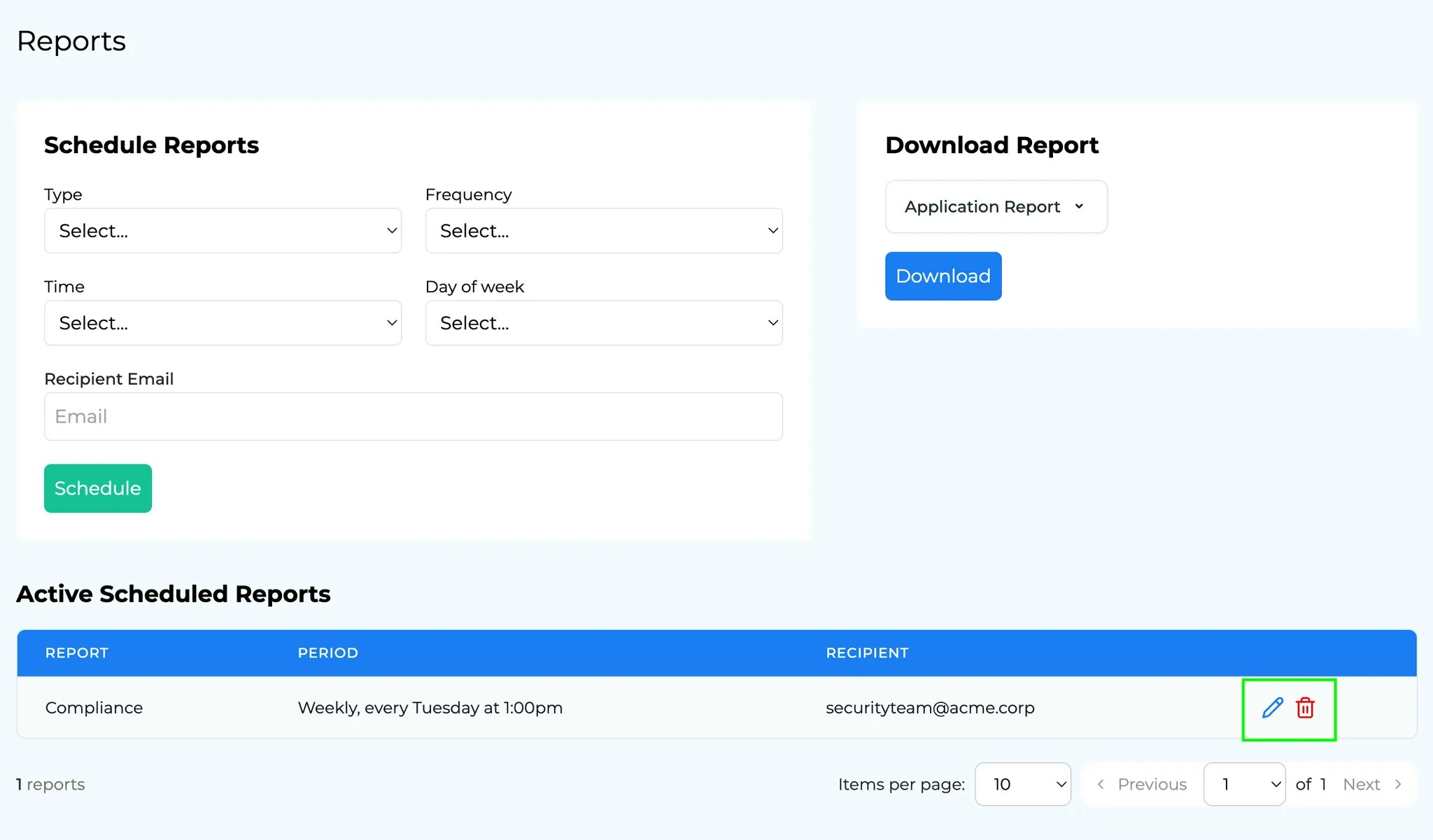Screen dimensions: 1433x840
Task: Click the securityteam@acme.corp recipient cell
Action: 929,708
